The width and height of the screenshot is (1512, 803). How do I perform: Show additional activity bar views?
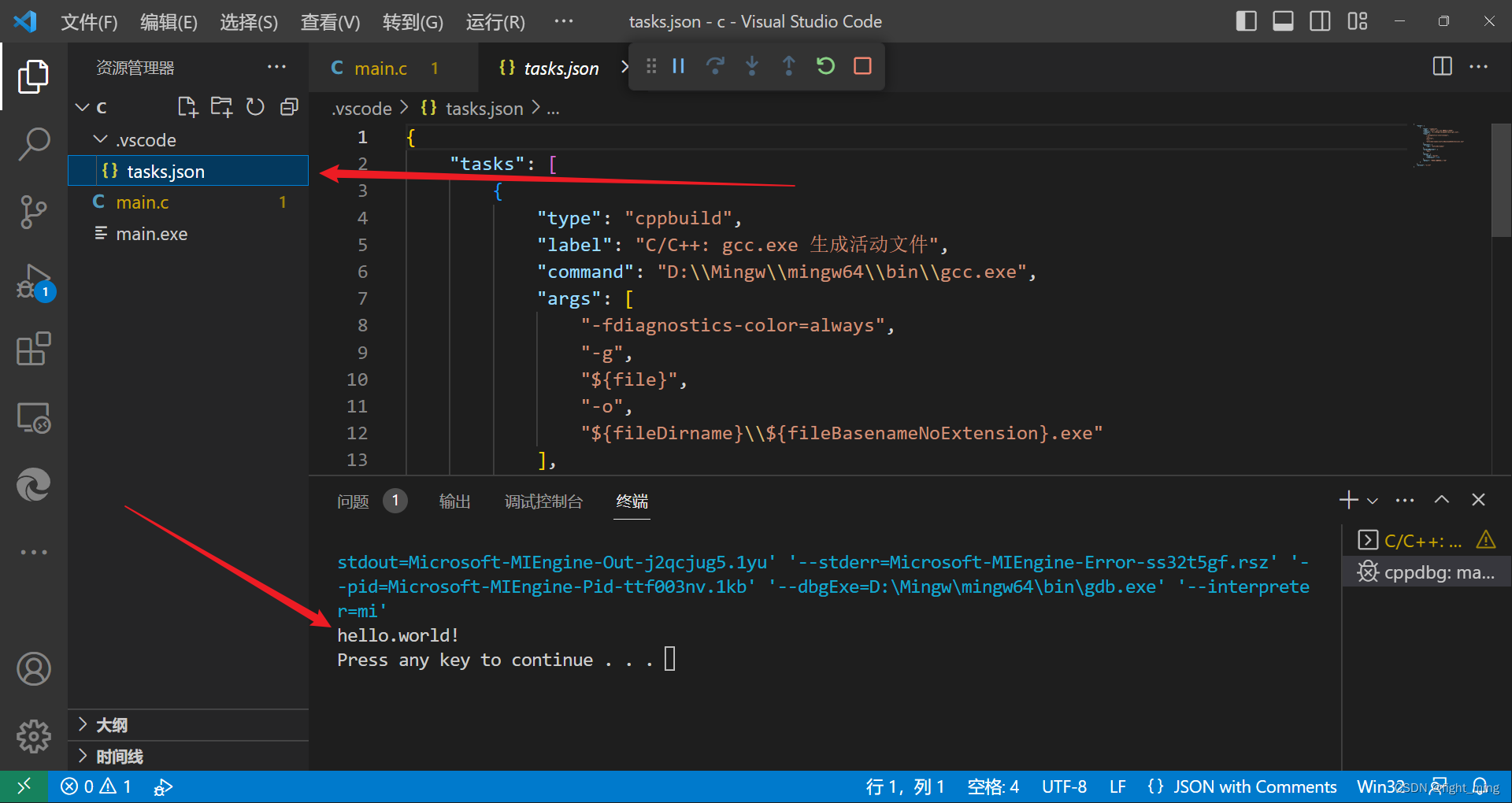tap(33, 553)
